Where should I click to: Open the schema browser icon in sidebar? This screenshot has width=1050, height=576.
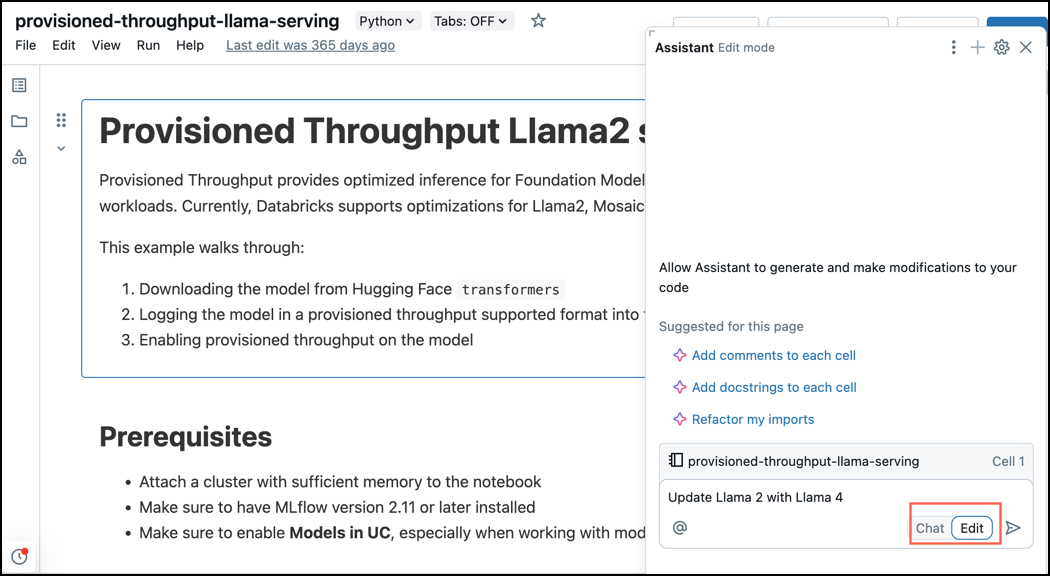pos(18,157)
